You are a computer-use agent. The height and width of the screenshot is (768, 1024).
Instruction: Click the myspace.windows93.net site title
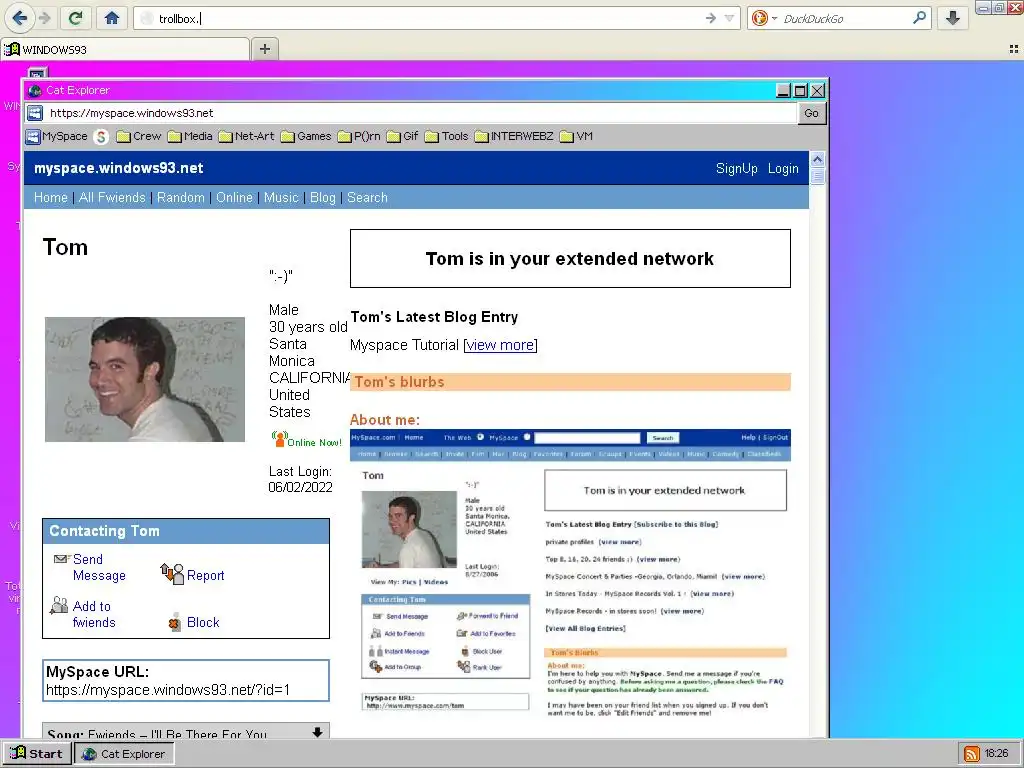[x=119, y=168]
